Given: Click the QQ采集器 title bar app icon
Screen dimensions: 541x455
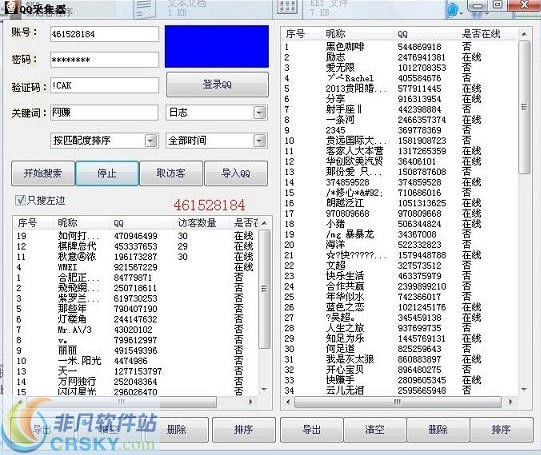Looking at the screenshot, I should point(10,7).
